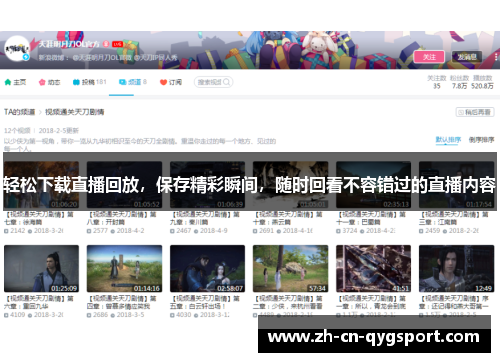
Task: Focus the 搜索视频 search field
Action: click(213, 82)
